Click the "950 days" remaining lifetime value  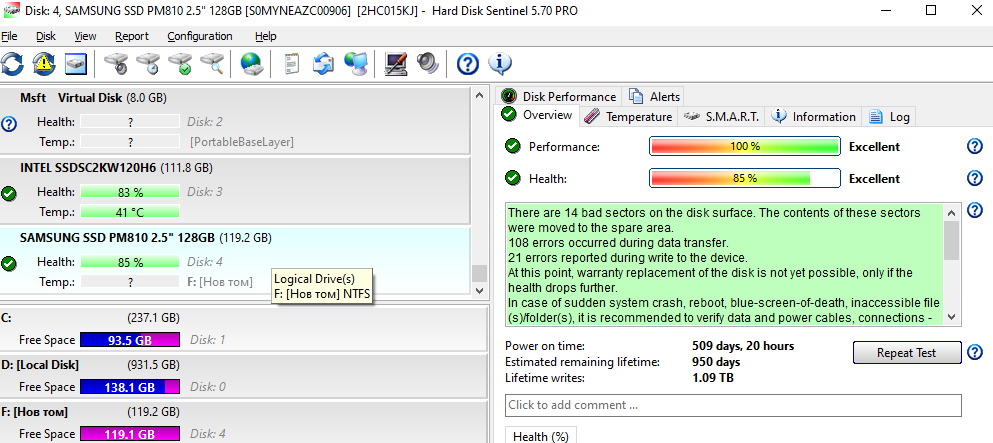coord(716,363)
